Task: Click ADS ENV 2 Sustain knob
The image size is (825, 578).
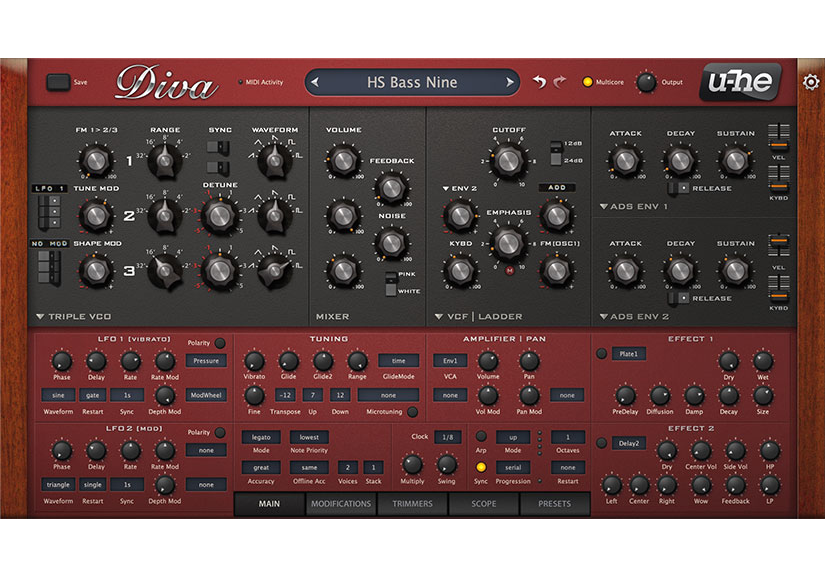Action: coord(735,270)
